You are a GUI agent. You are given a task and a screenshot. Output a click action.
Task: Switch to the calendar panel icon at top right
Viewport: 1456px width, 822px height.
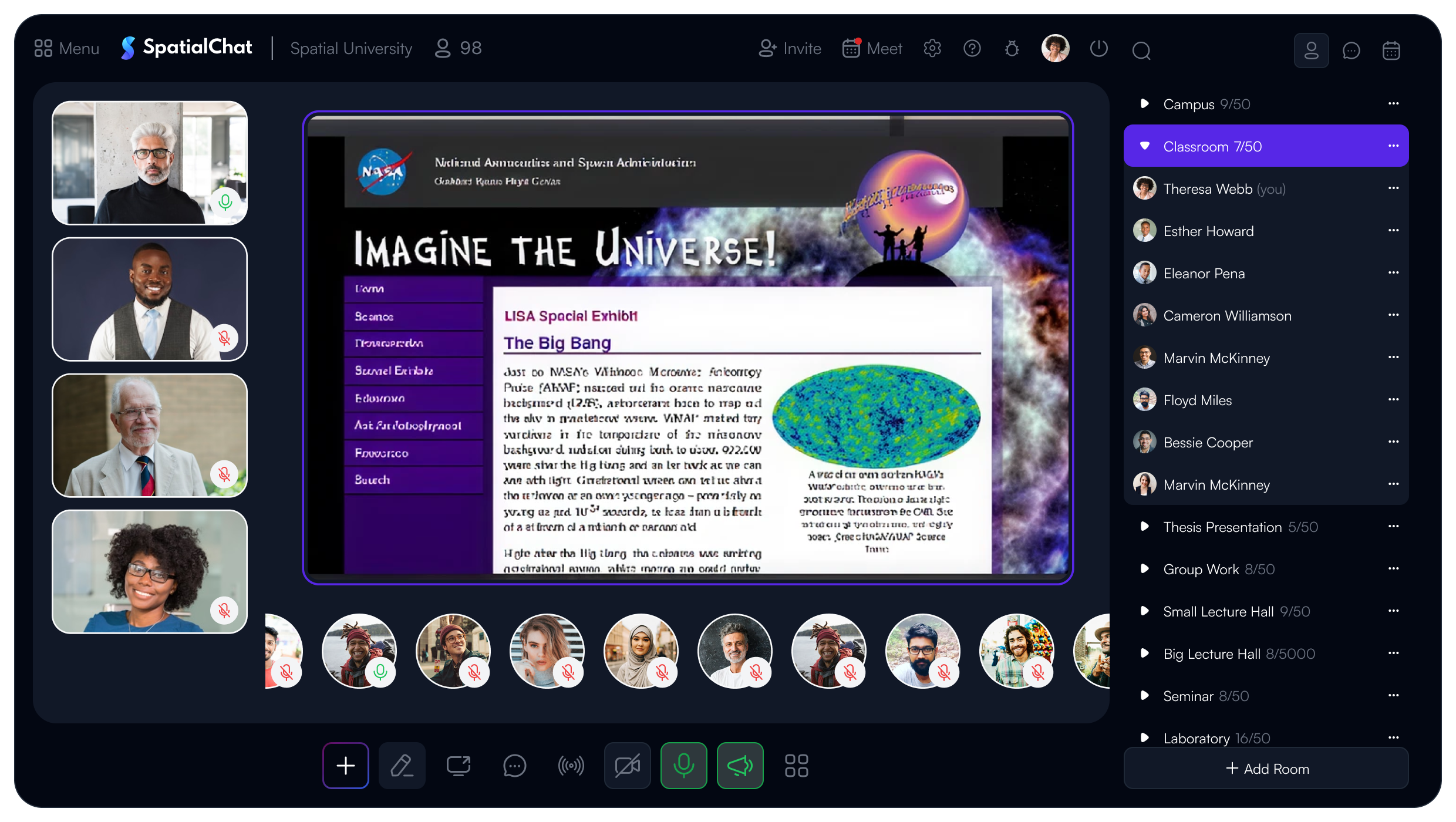1391,50
